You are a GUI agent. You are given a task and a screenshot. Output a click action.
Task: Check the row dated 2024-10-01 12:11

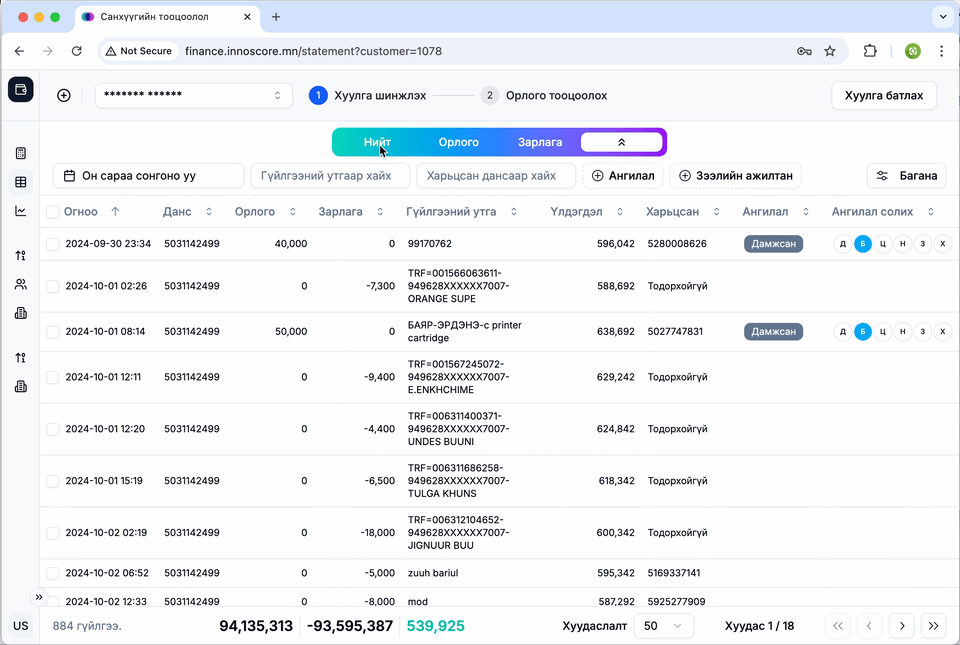[x=53, y=377]
